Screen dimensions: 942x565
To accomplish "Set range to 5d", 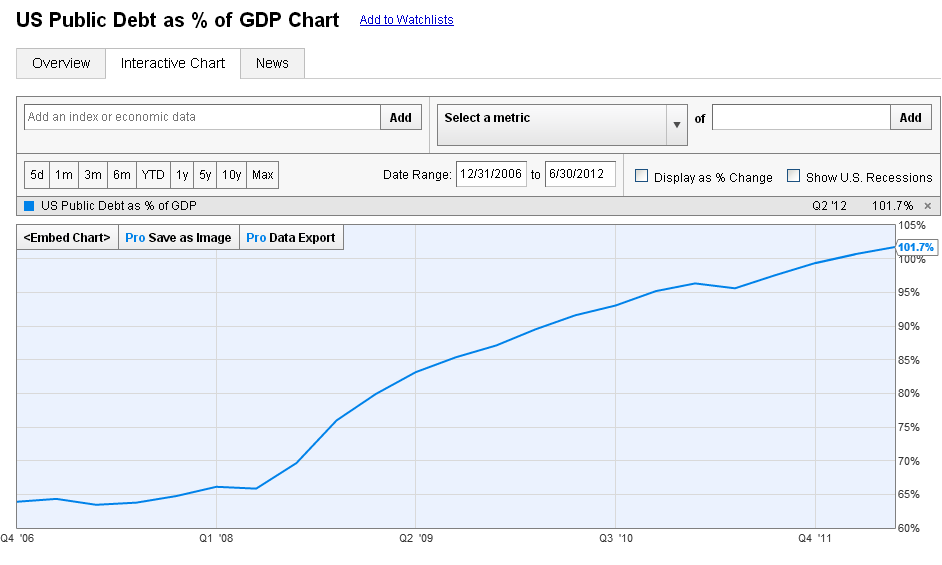I will (37, 175).
